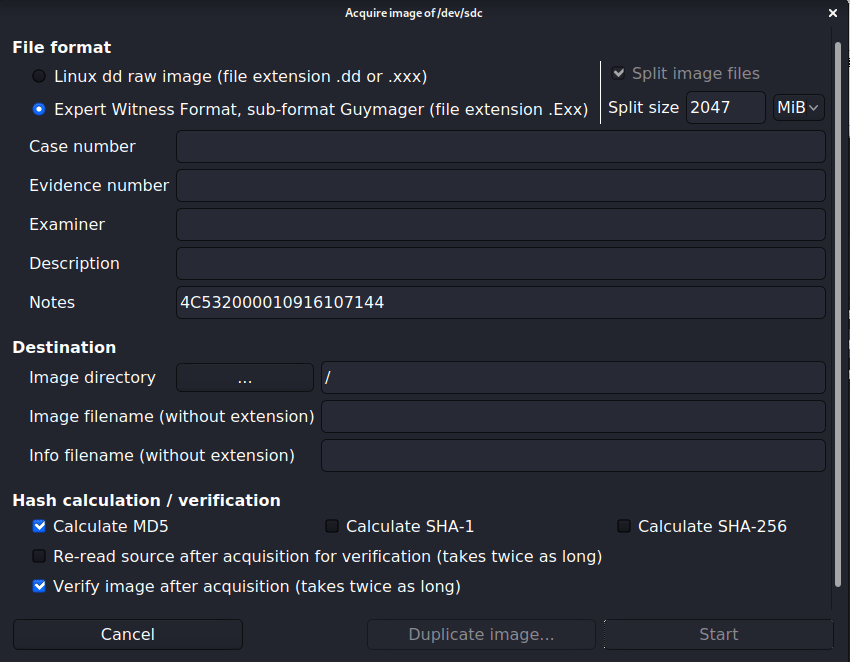Enable re-read source after acquisition verification
850x662 pixels.
coord(40,556)
